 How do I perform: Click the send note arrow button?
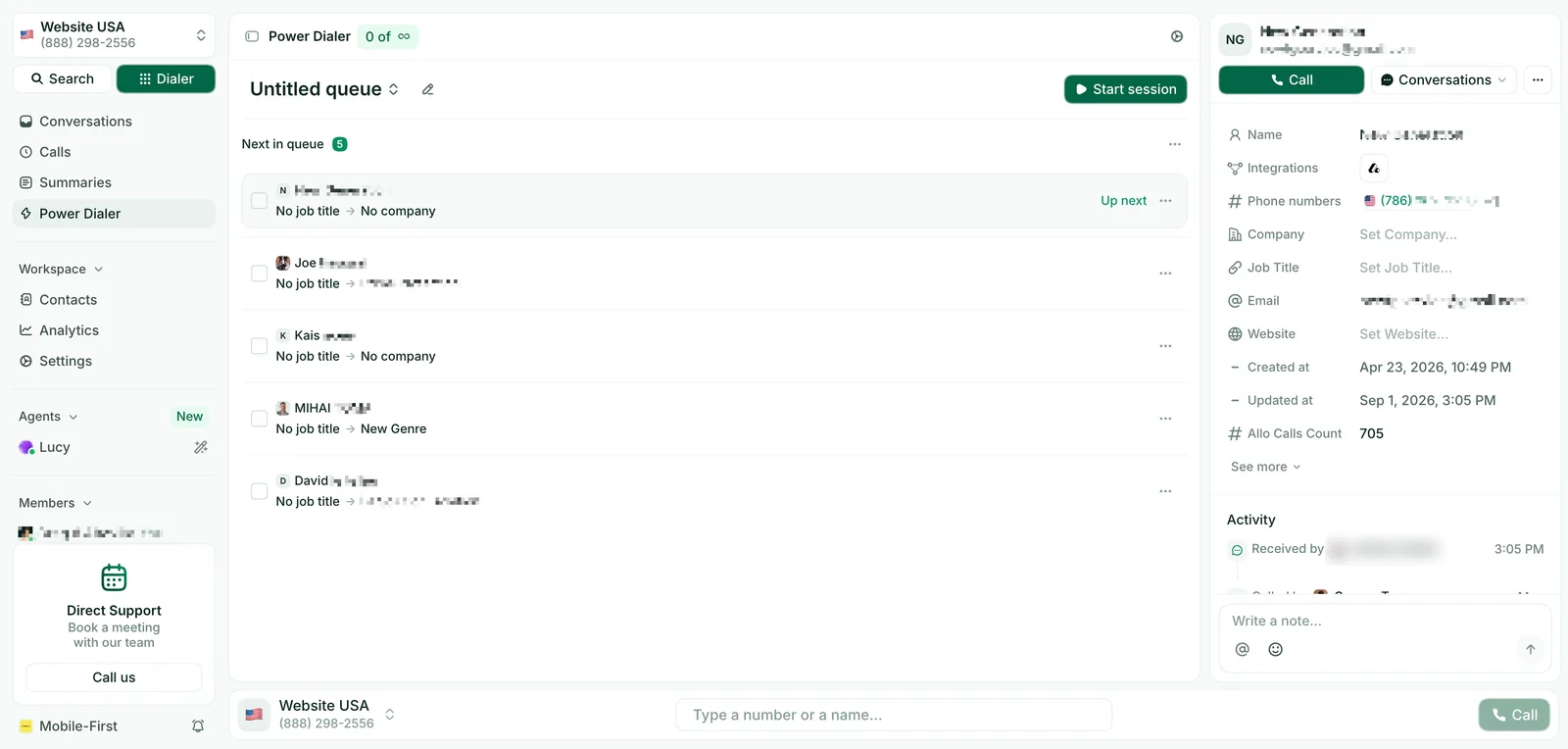[x=1530, y=649]
